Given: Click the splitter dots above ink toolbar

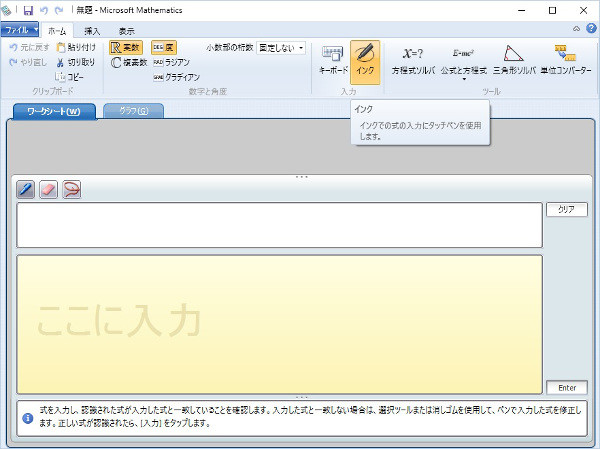Looking at the screenshot, I should [x=302, y=177].
